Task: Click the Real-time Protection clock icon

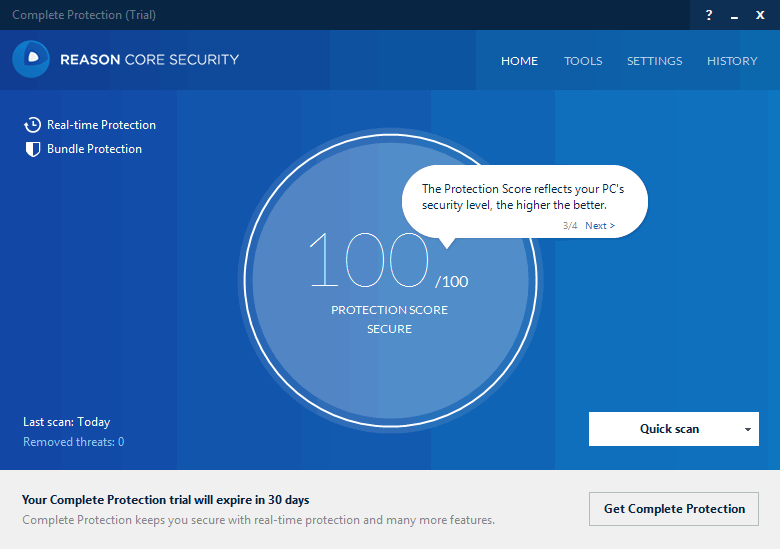Action: click(x=32, y=125)
